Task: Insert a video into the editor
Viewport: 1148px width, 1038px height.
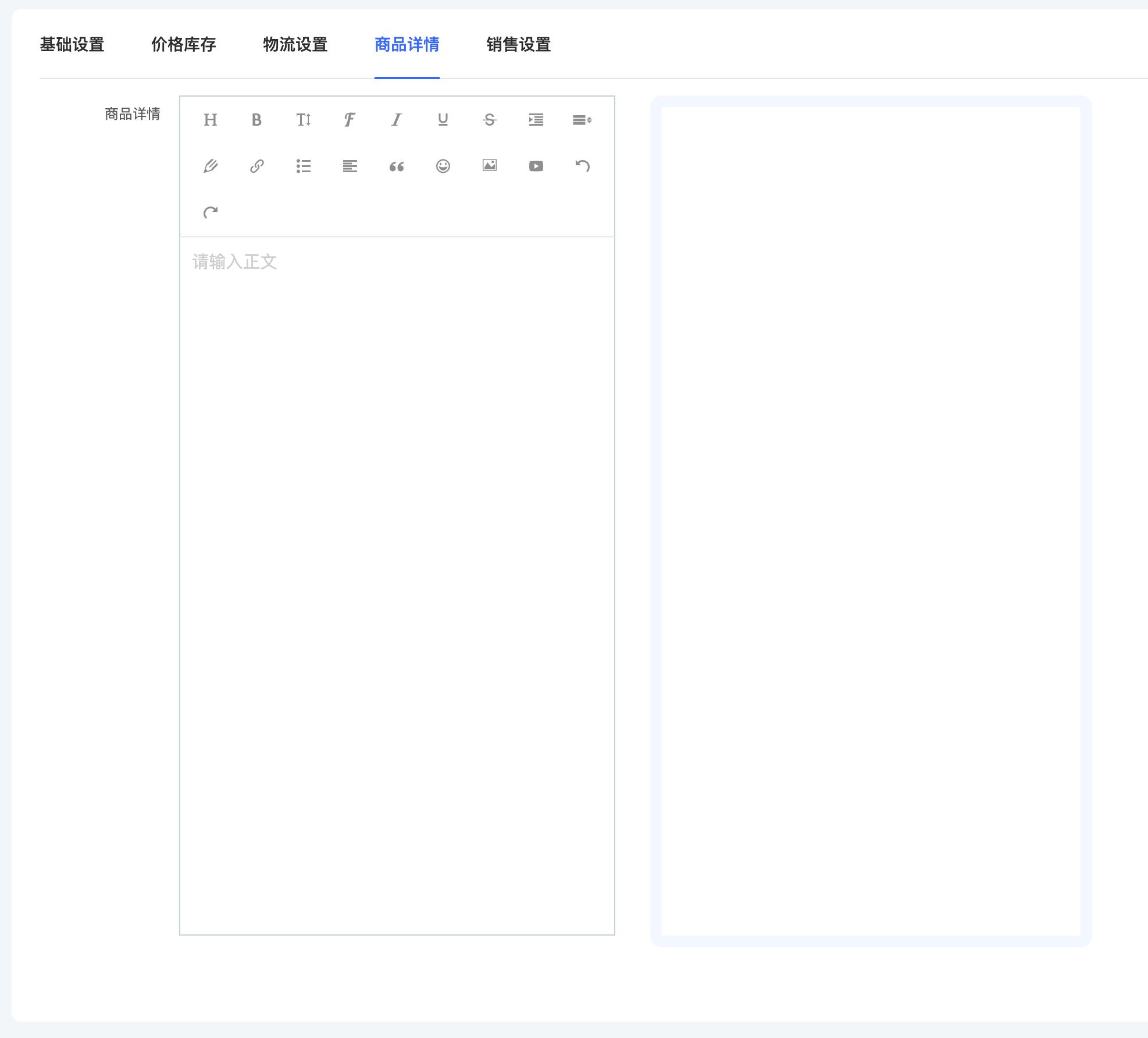Action: click(x=536, y=166)
